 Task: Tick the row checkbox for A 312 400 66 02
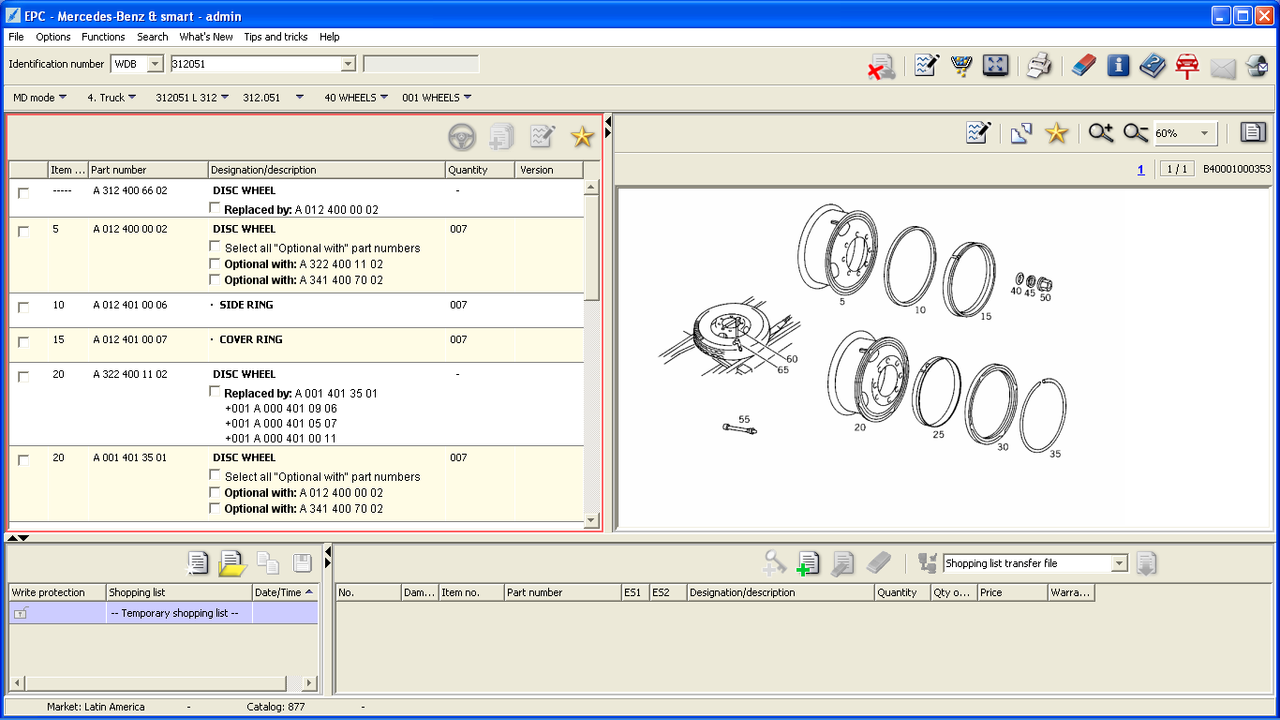[x=23, y=193]
